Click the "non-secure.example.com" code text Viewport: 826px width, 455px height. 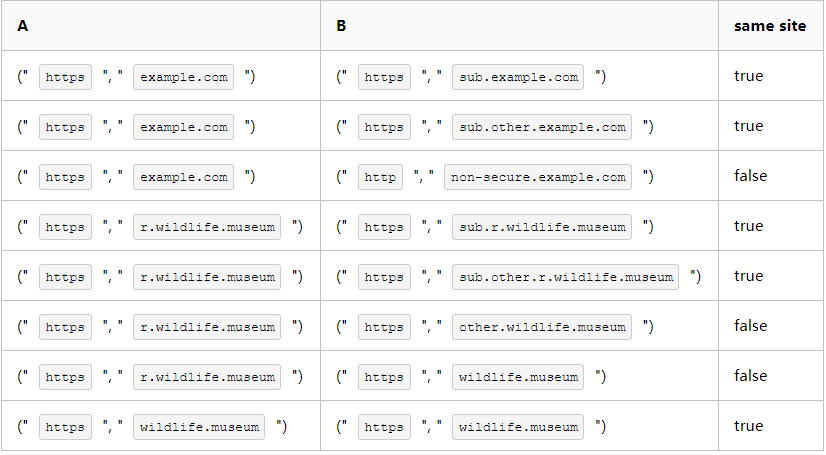[x=538, y=177]
